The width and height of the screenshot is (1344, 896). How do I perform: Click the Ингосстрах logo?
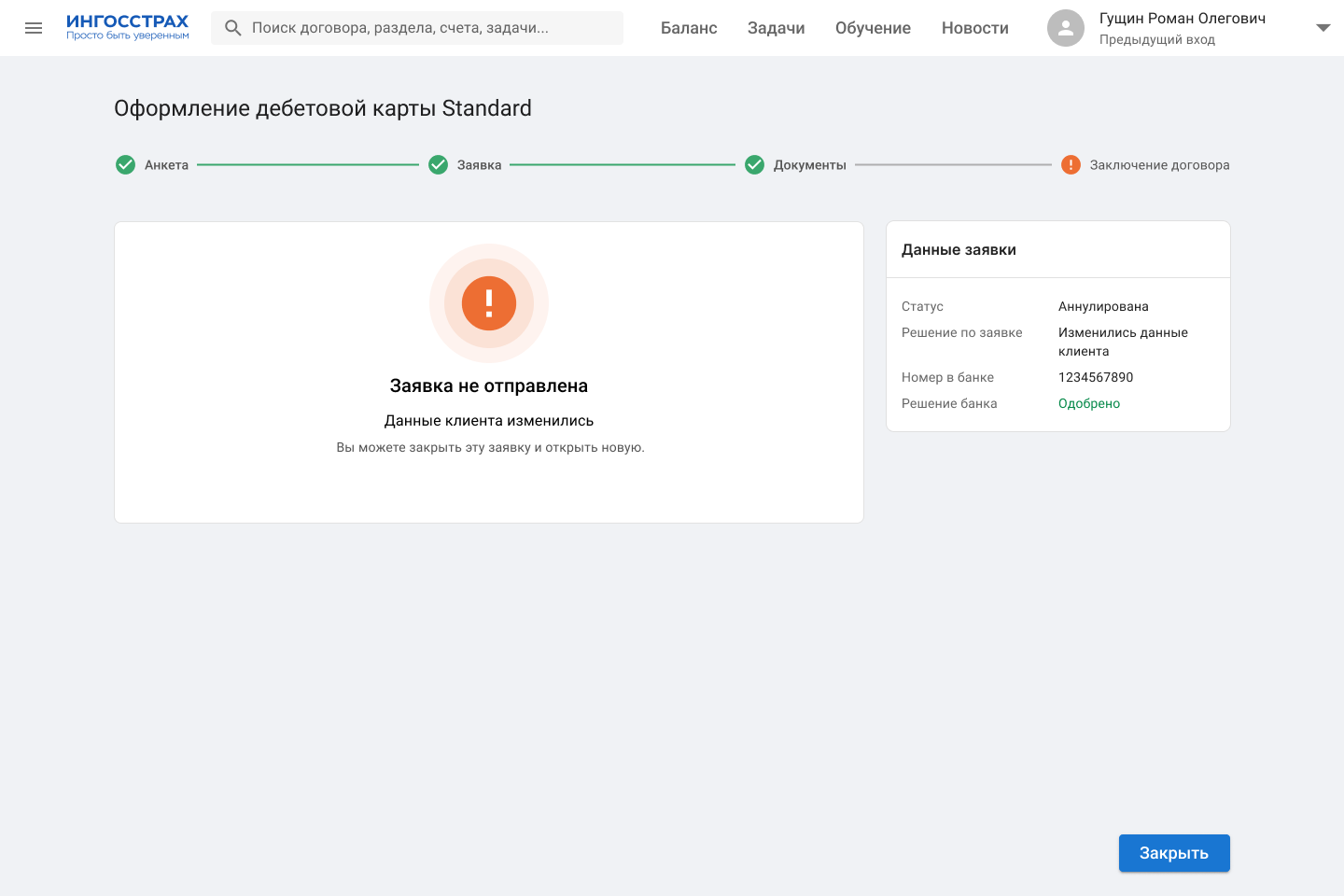[x=128, y=27]
